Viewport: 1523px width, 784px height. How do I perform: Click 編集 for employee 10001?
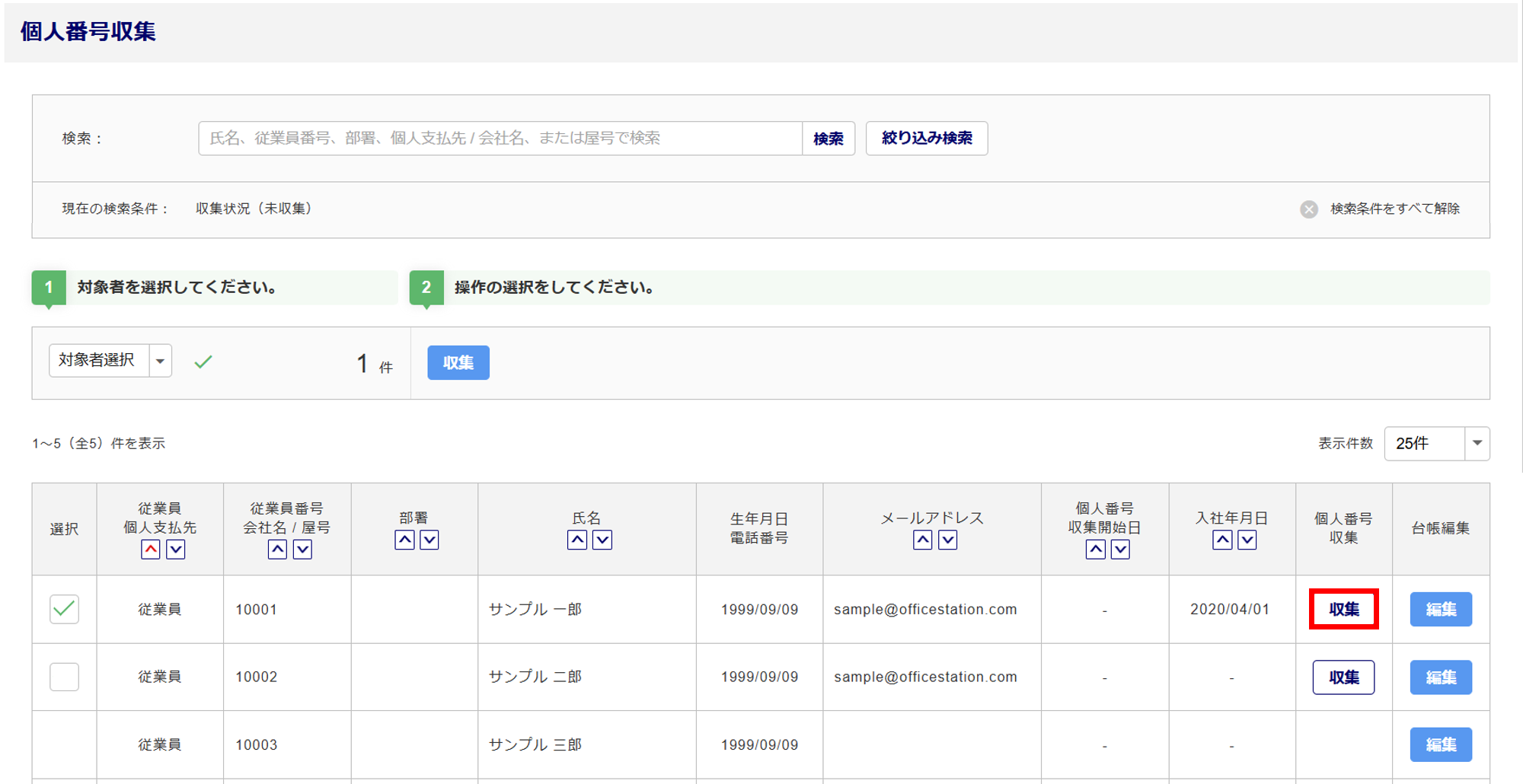point(1441,609)
